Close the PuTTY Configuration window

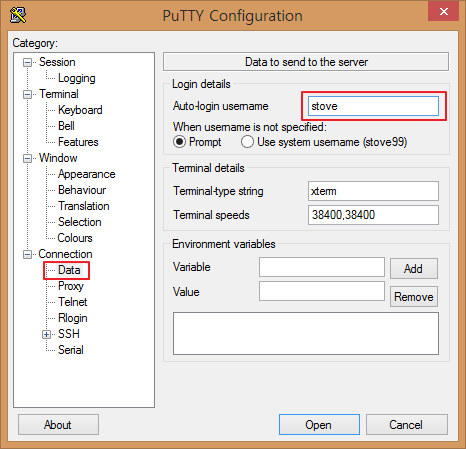click(443, 12)
